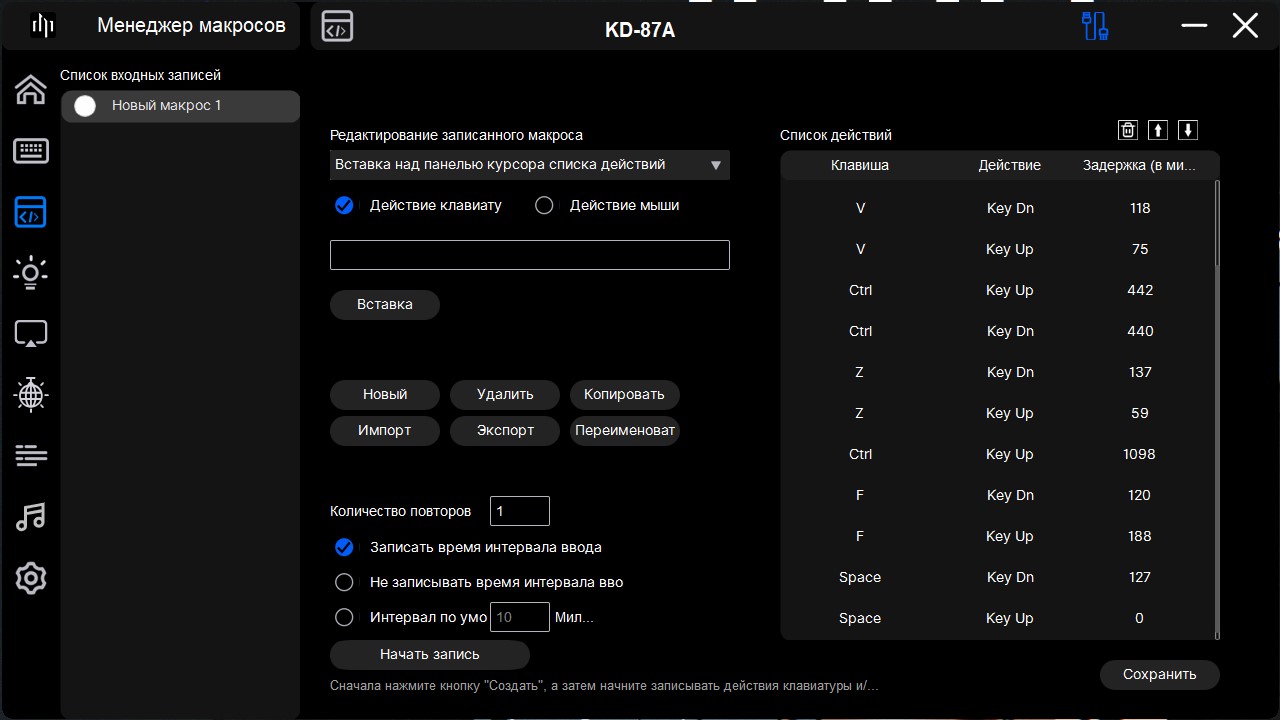Enable recording of input interval time
This screenshot has width=1280, height=720.
344,547
